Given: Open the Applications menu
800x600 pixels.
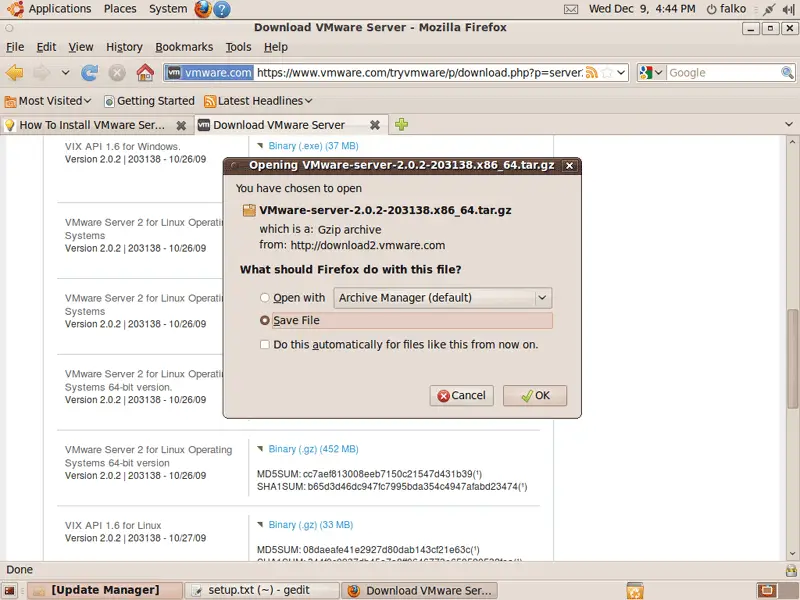Looking at the screenshot, I should (x=60, y=9).
